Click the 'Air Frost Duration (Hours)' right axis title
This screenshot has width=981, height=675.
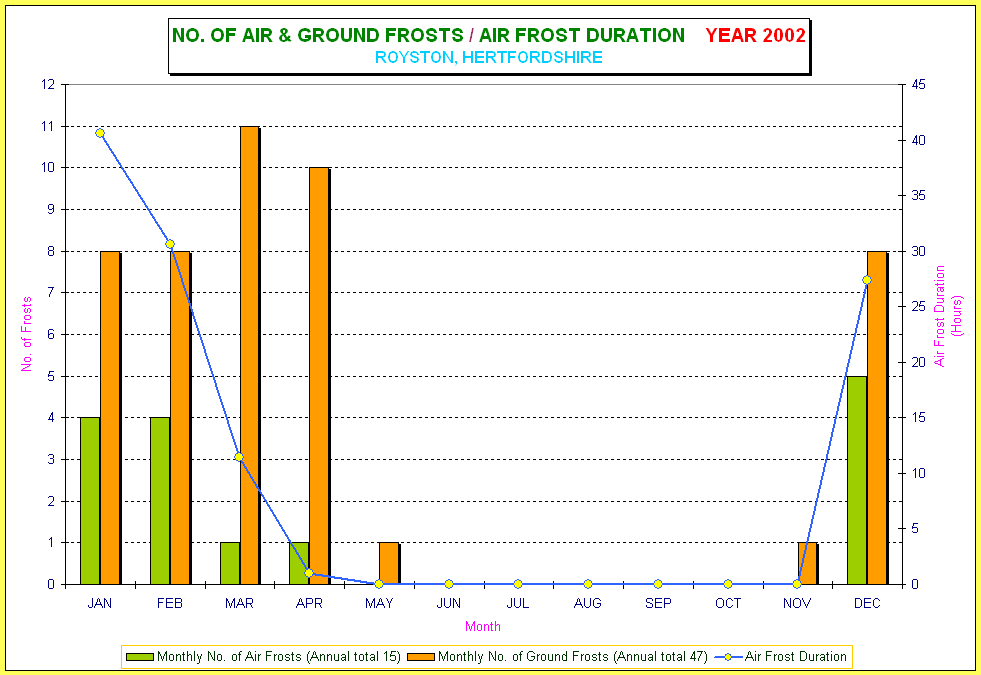(948, 316)
